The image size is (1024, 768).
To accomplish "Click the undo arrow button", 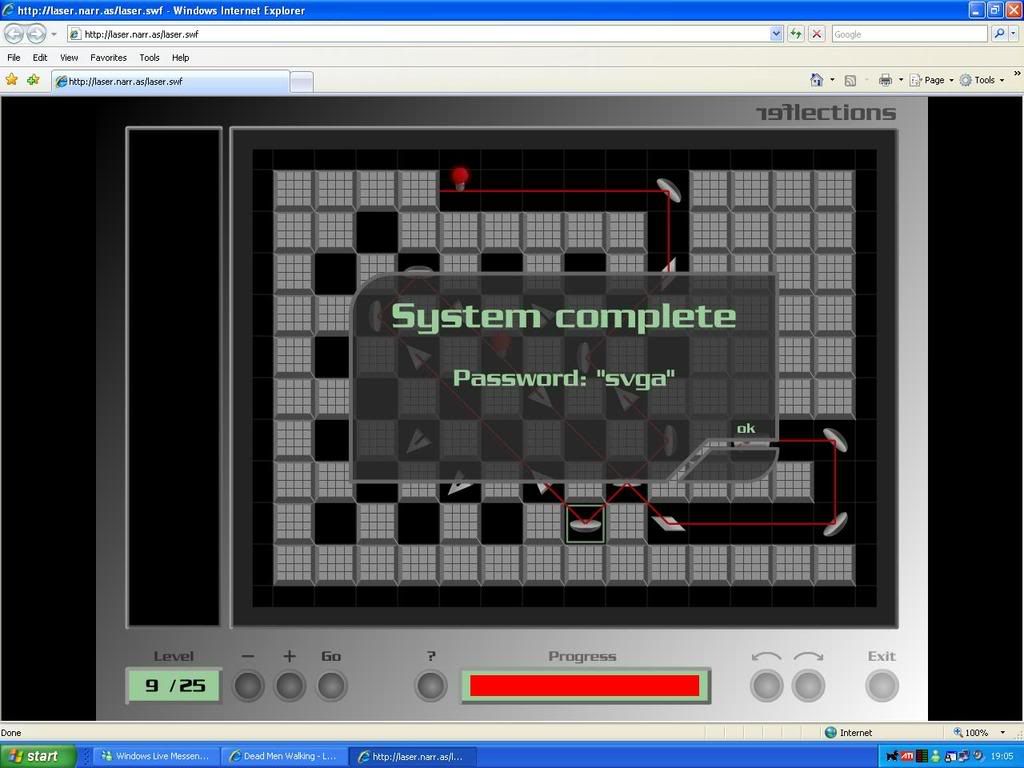I will (766, 686).
